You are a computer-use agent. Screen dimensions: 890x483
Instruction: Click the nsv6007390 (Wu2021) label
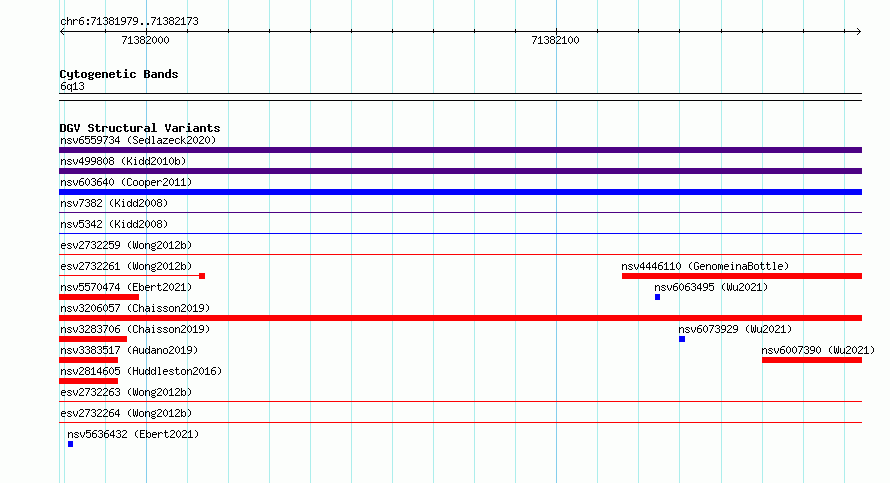[818, 350]
